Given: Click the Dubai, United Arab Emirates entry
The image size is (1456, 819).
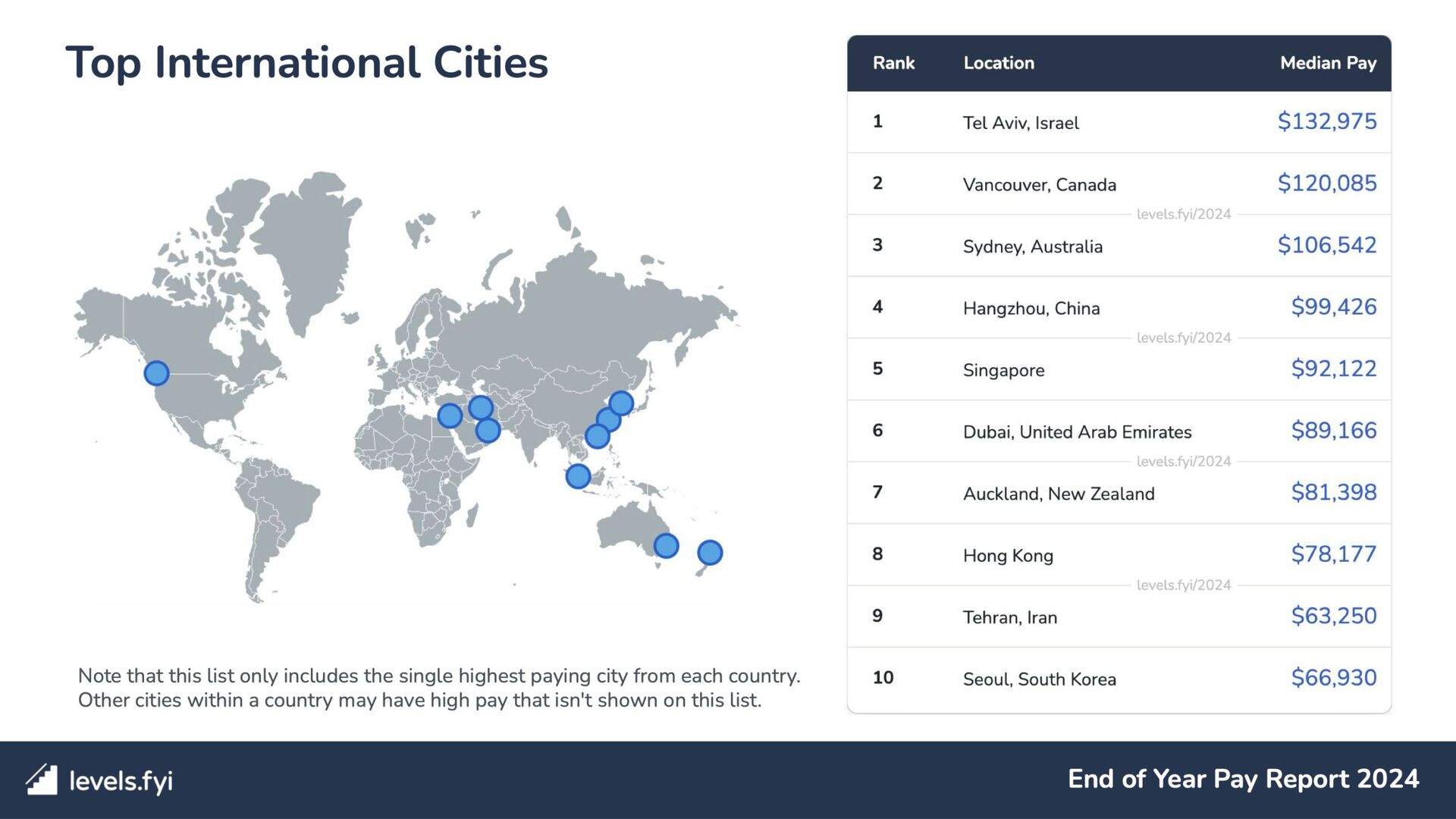Looking at the screenshot, I should coord(1077,432).
